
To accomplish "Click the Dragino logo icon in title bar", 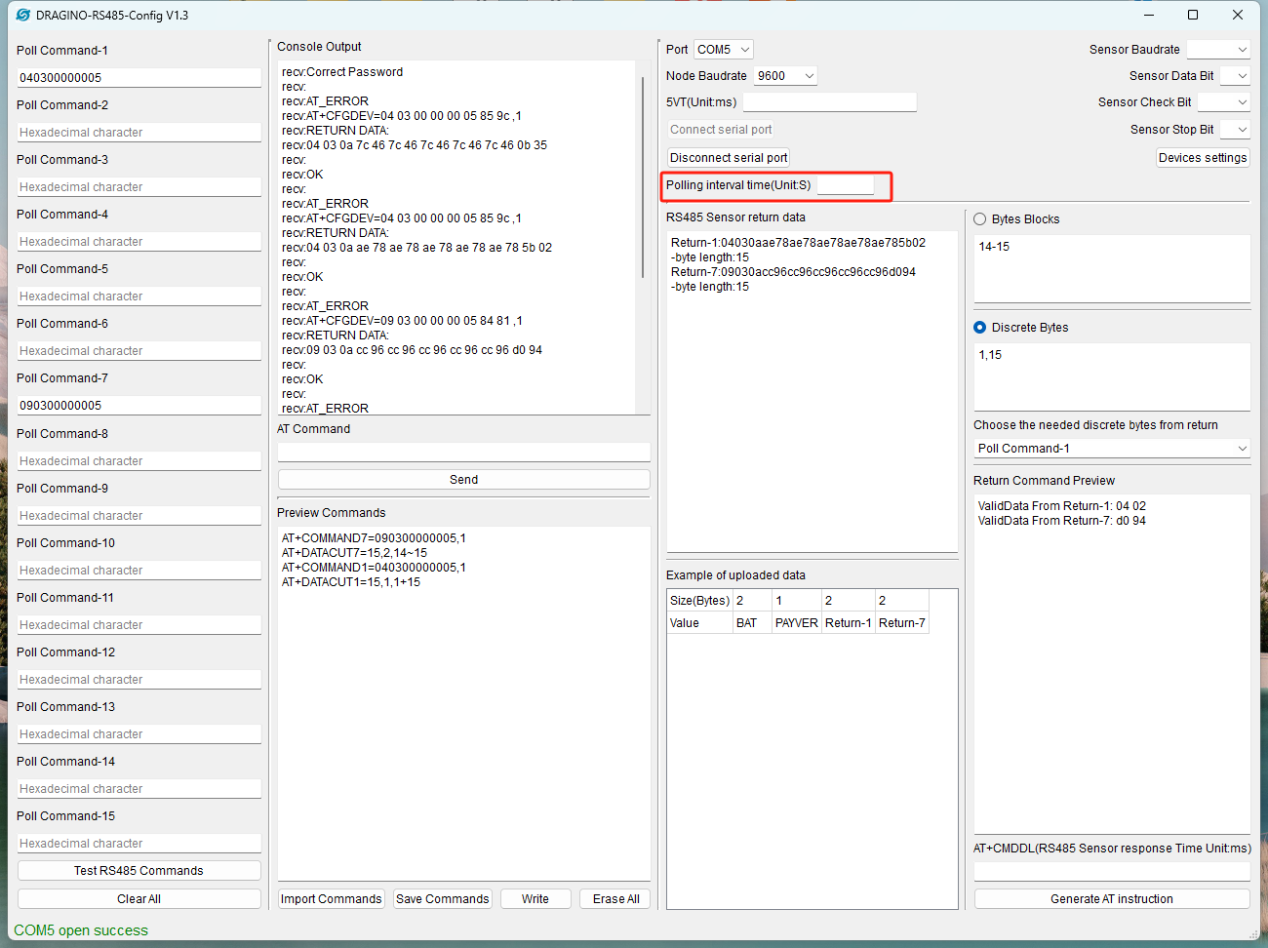I will [x=24, y=15].
